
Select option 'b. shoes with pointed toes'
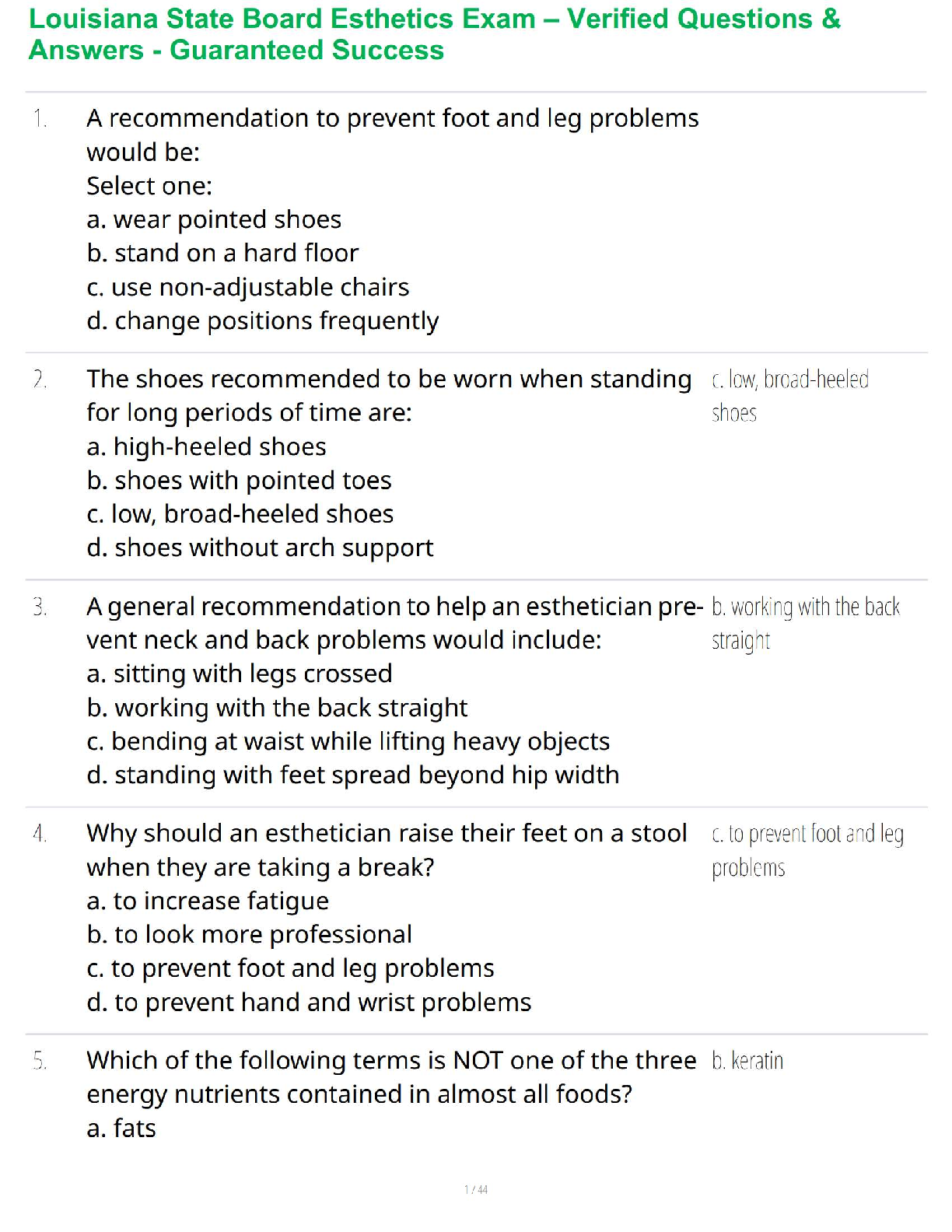(239, 481)
